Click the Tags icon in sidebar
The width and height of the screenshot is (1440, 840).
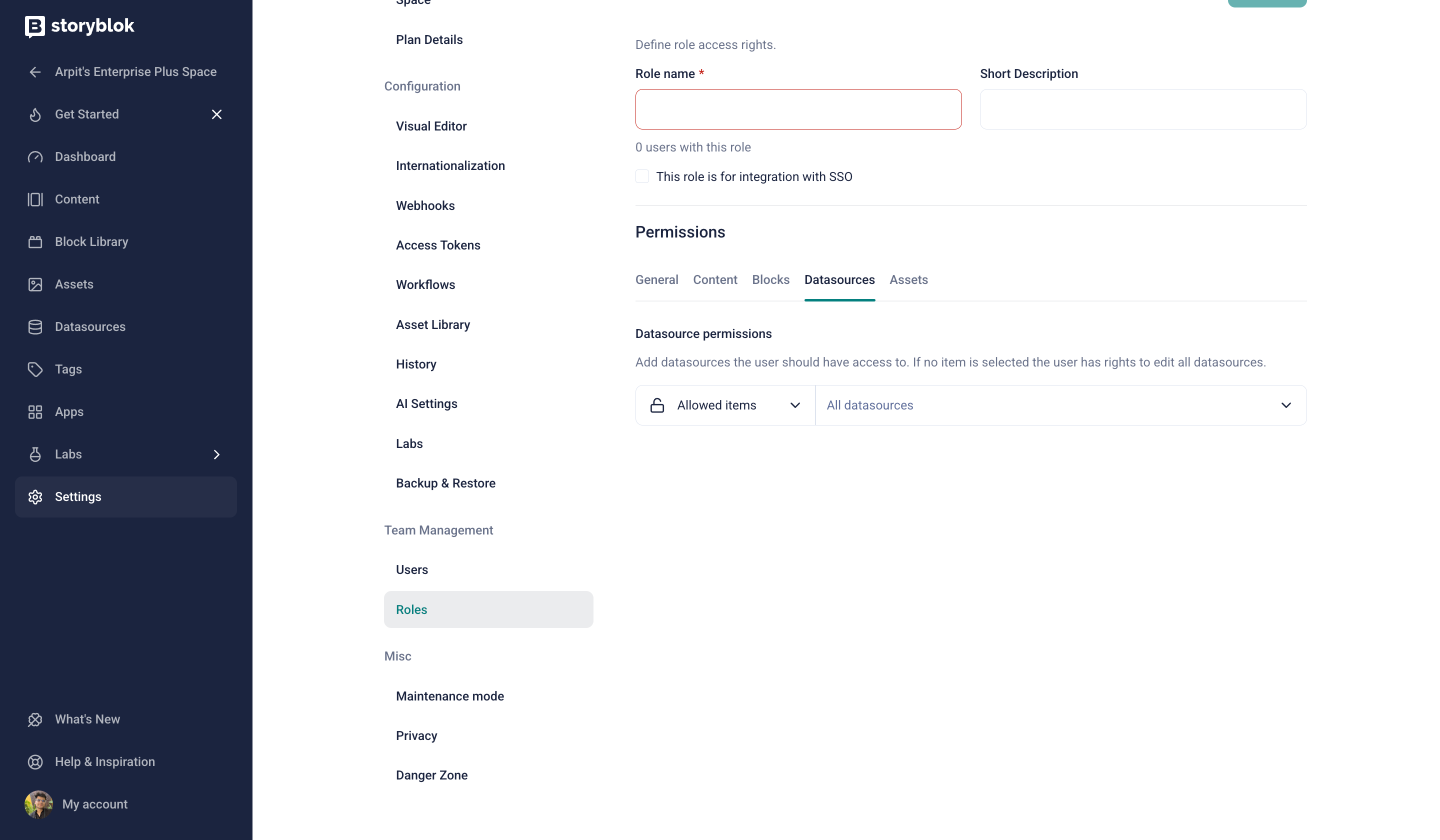[35, 369]
